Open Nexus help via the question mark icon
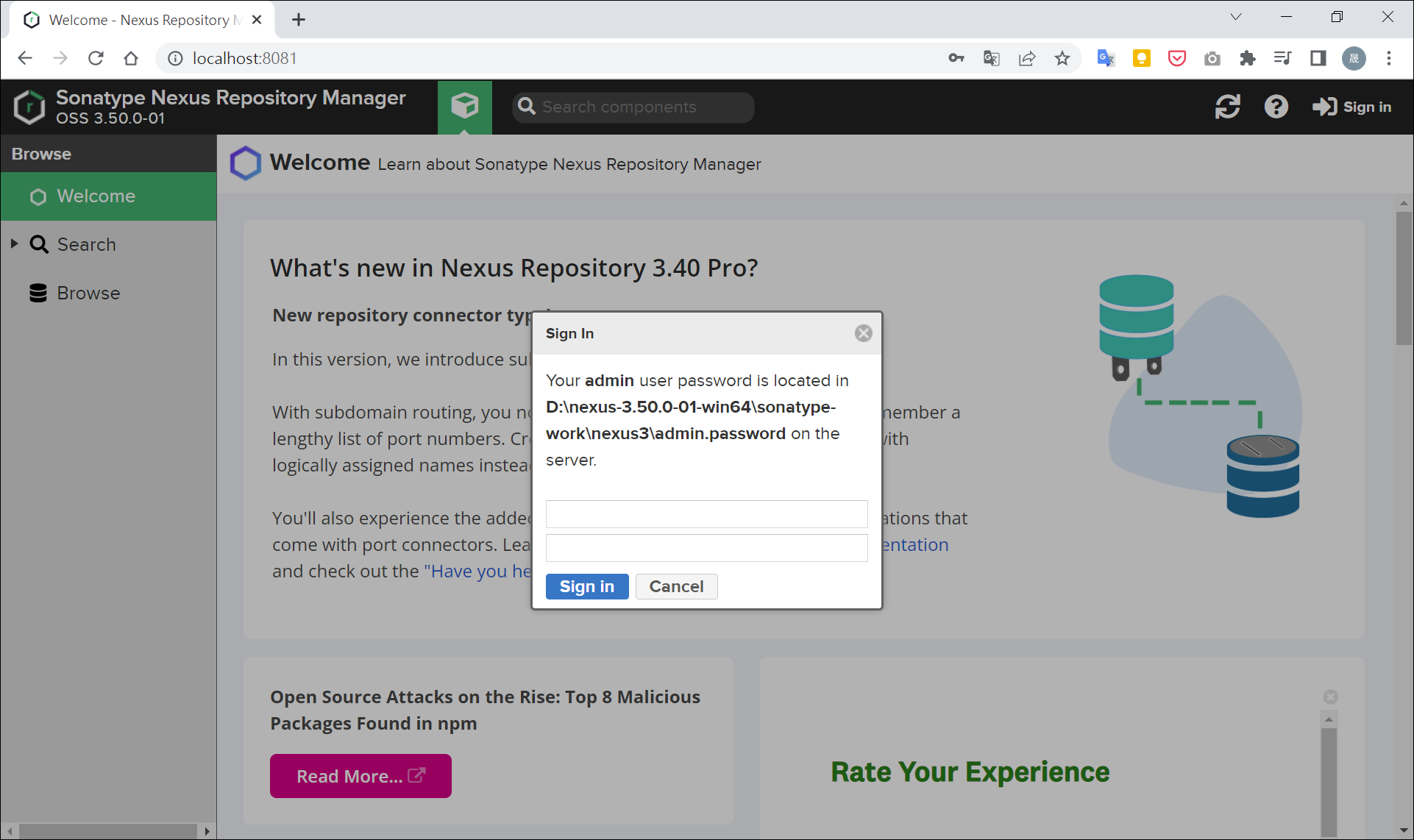This screenshot has height=840, width=1414. pos(1276,107)
